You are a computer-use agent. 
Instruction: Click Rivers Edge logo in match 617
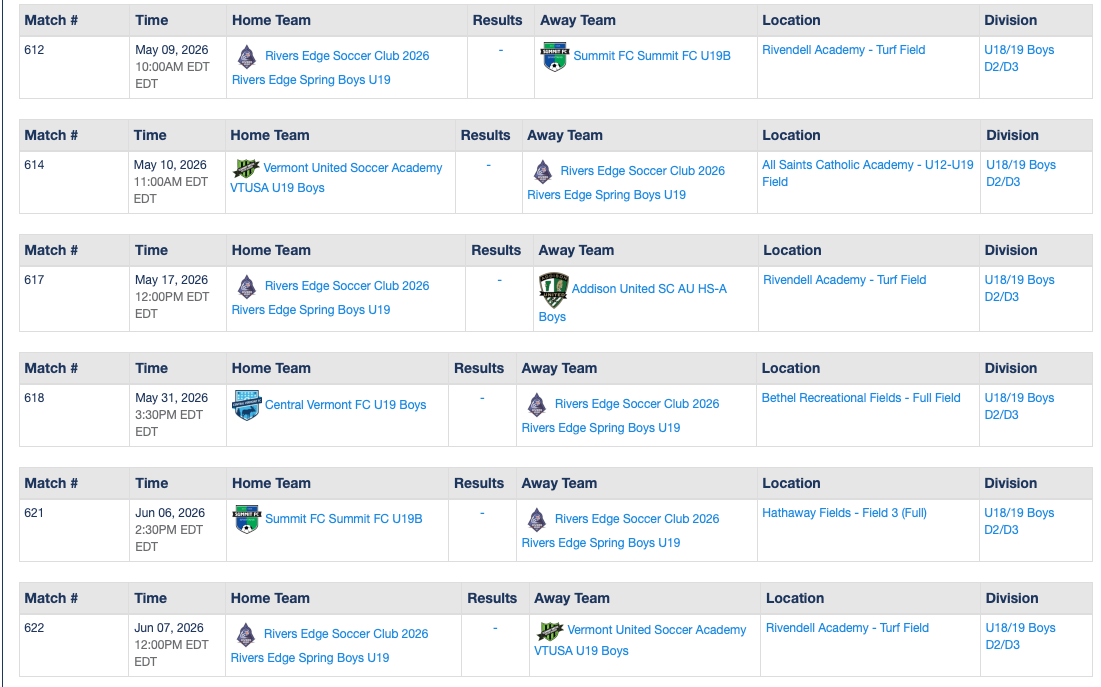click(x=246, y=286)
